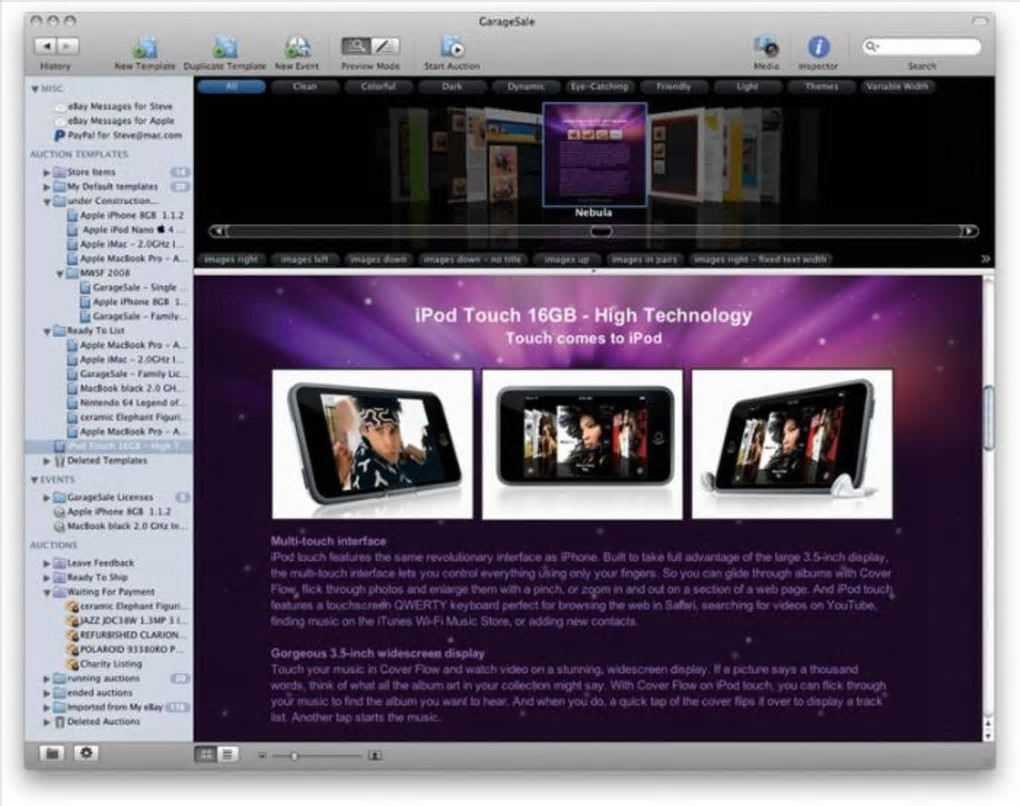This screenshot has height=806, width=1020.
Task: Go back in History
Action: 46,46
